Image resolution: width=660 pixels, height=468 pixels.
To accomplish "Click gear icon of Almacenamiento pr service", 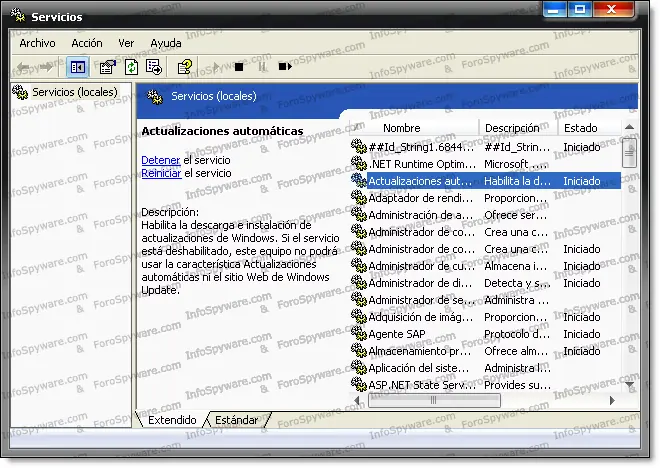I will pyautogui.click(x=359, y=351).
